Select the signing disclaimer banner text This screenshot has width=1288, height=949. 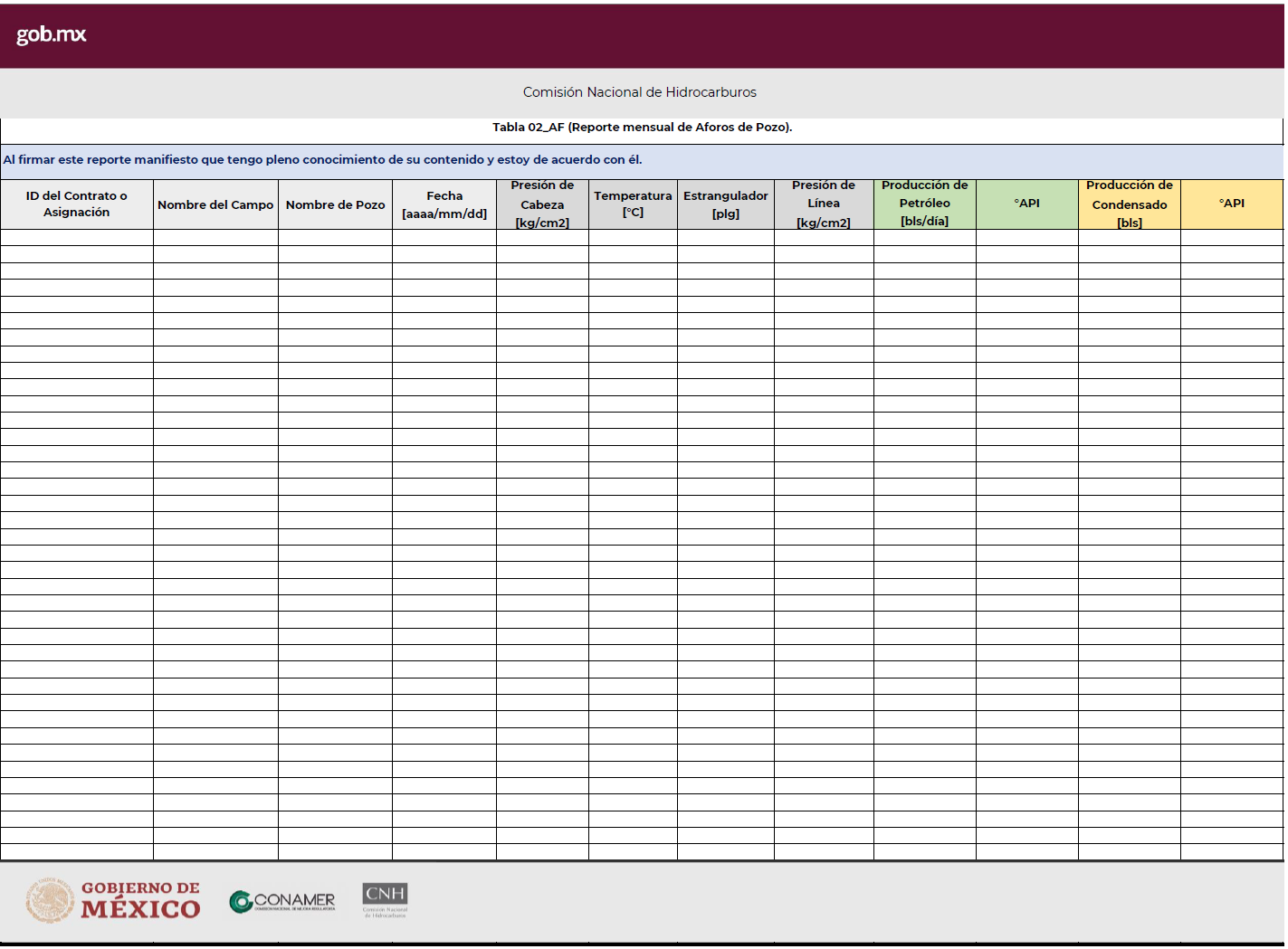tap(322, 160)
